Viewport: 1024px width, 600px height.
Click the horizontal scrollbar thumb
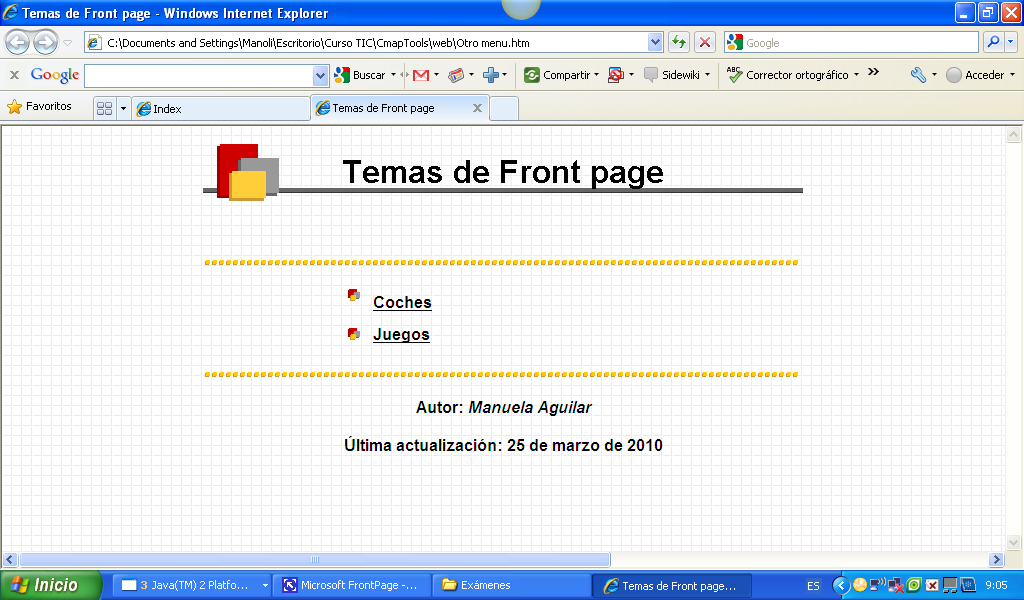(315, 560)
